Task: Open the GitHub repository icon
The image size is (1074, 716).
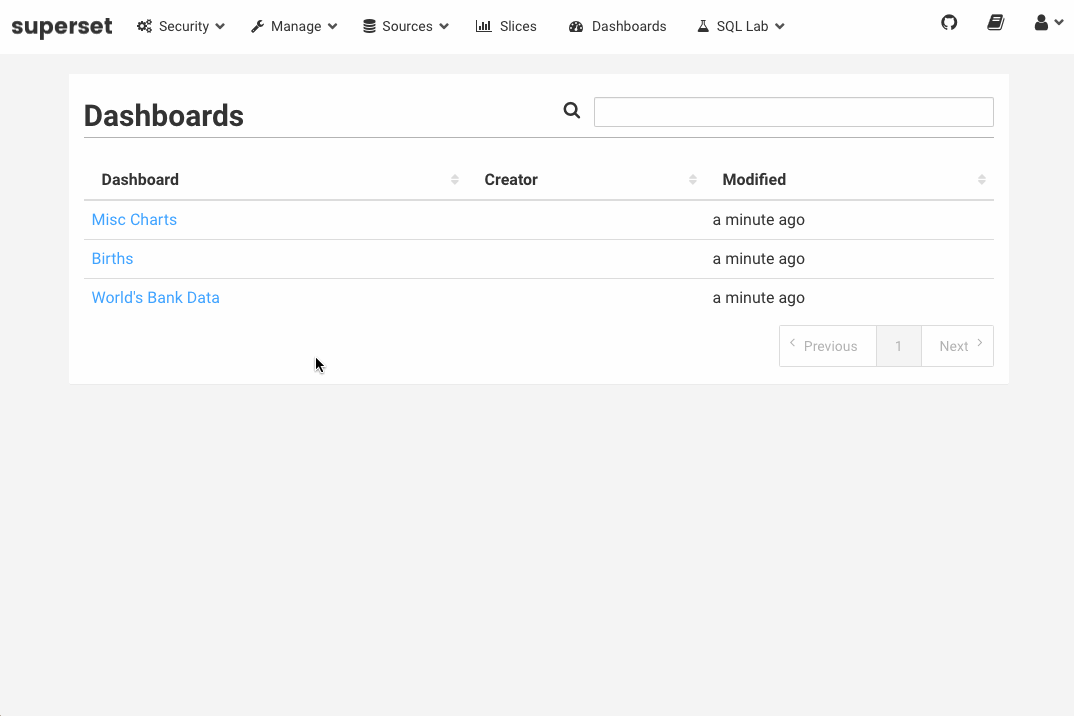Action: click(x=949, y=22)
